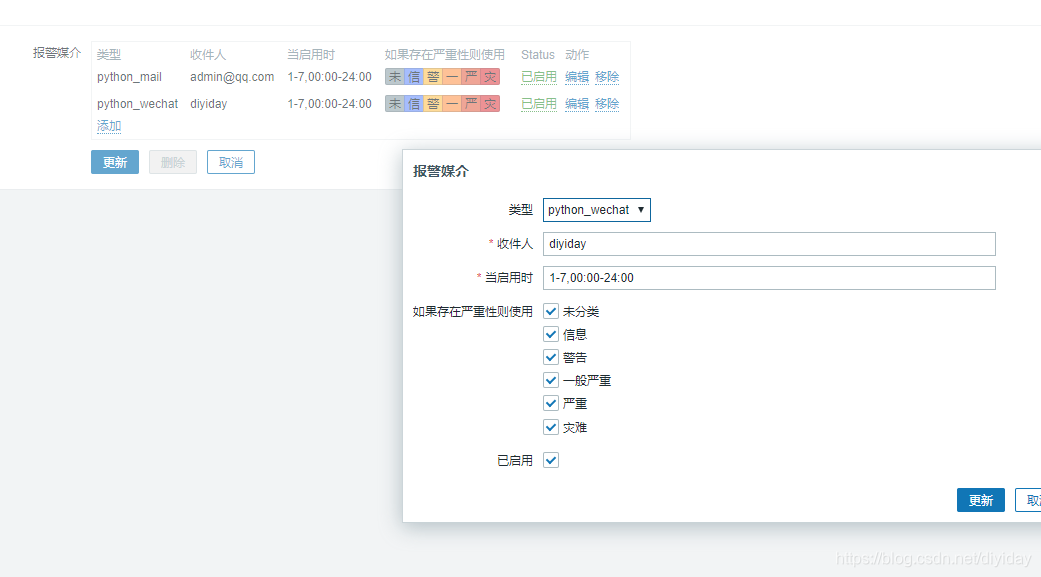Click the 收件人 input field containing diyiday

pyautogui.click(x=768, y=244)
